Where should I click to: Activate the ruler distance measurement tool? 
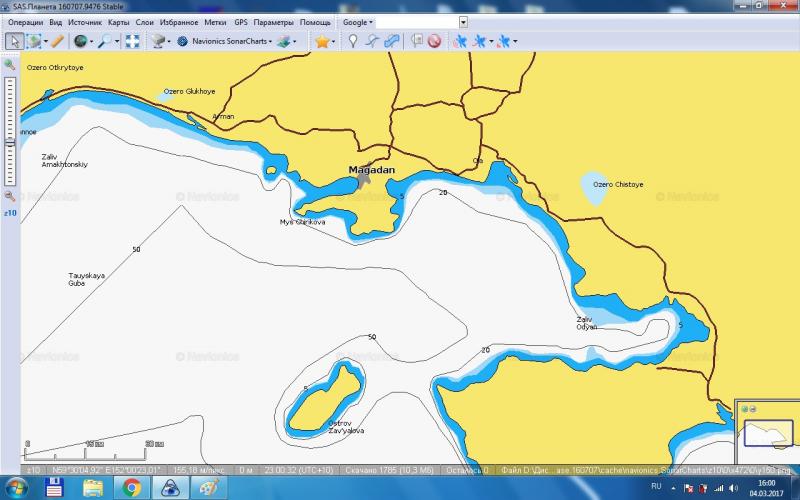[58, 41]
